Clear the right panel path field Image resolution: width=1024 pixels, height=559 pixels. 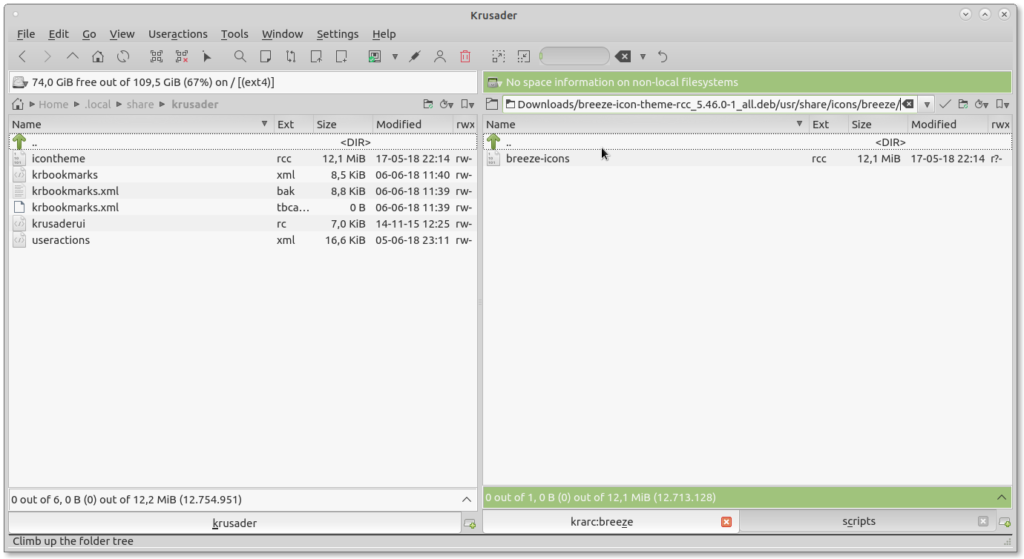pyautogui.click(x=908, y=104)
